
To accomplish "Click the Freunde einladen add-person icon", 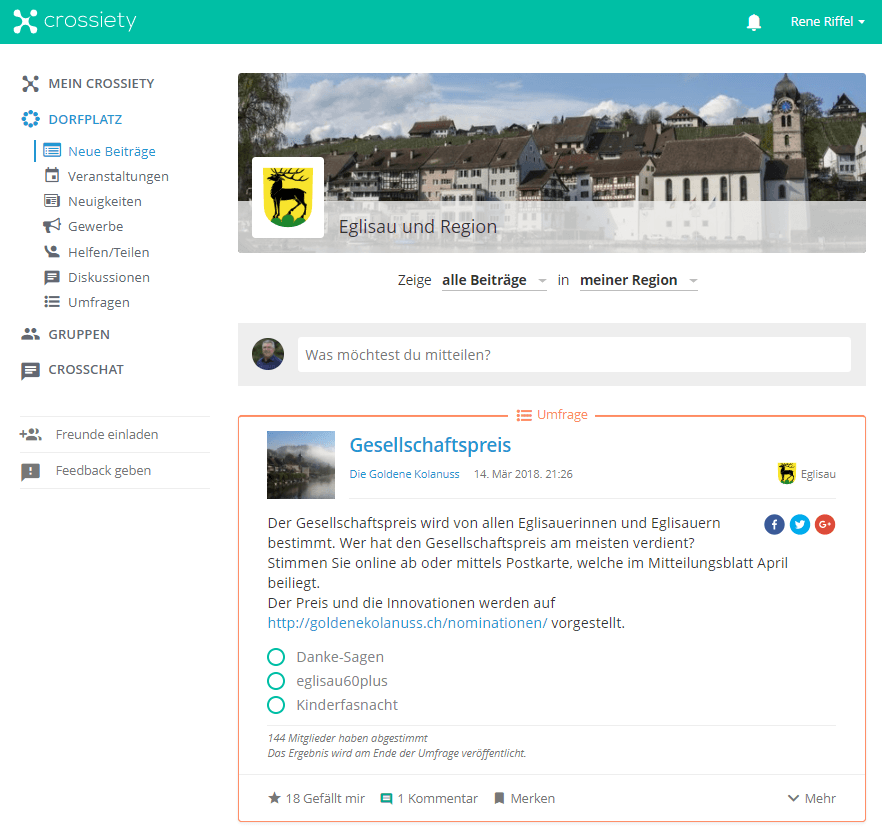I will coord(31,434).
